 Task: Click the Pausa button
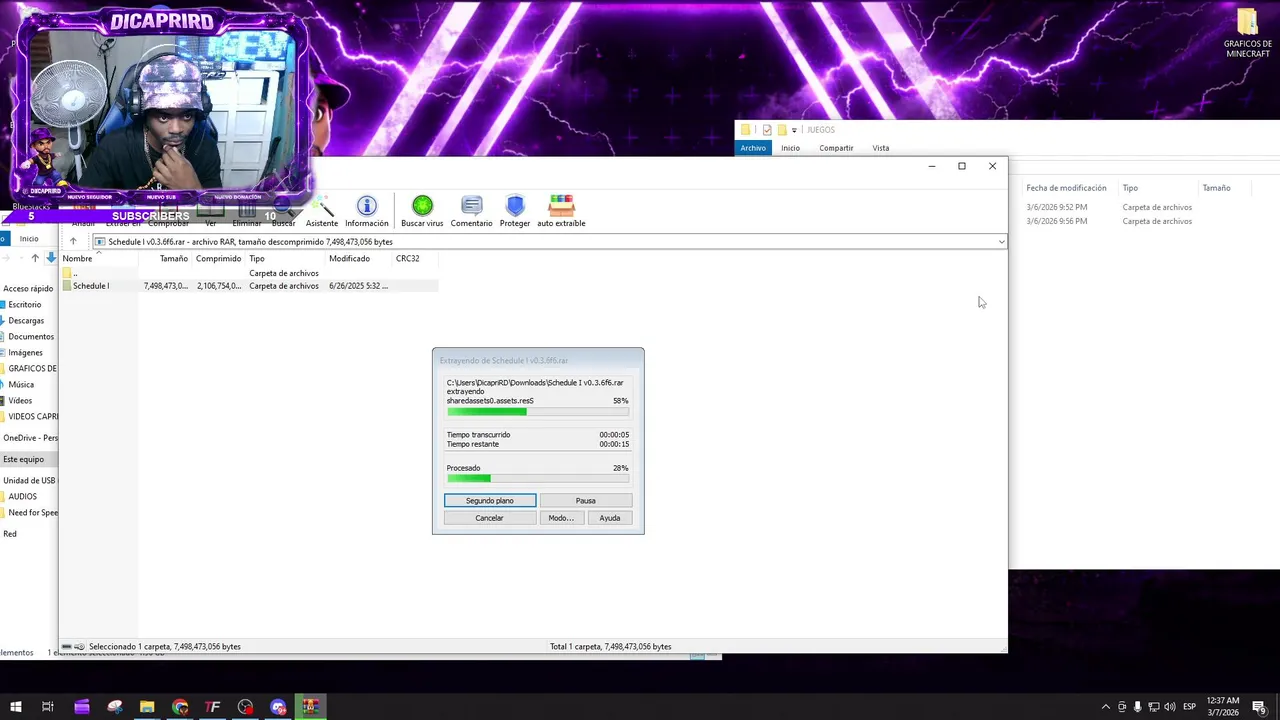pos(586,500)
